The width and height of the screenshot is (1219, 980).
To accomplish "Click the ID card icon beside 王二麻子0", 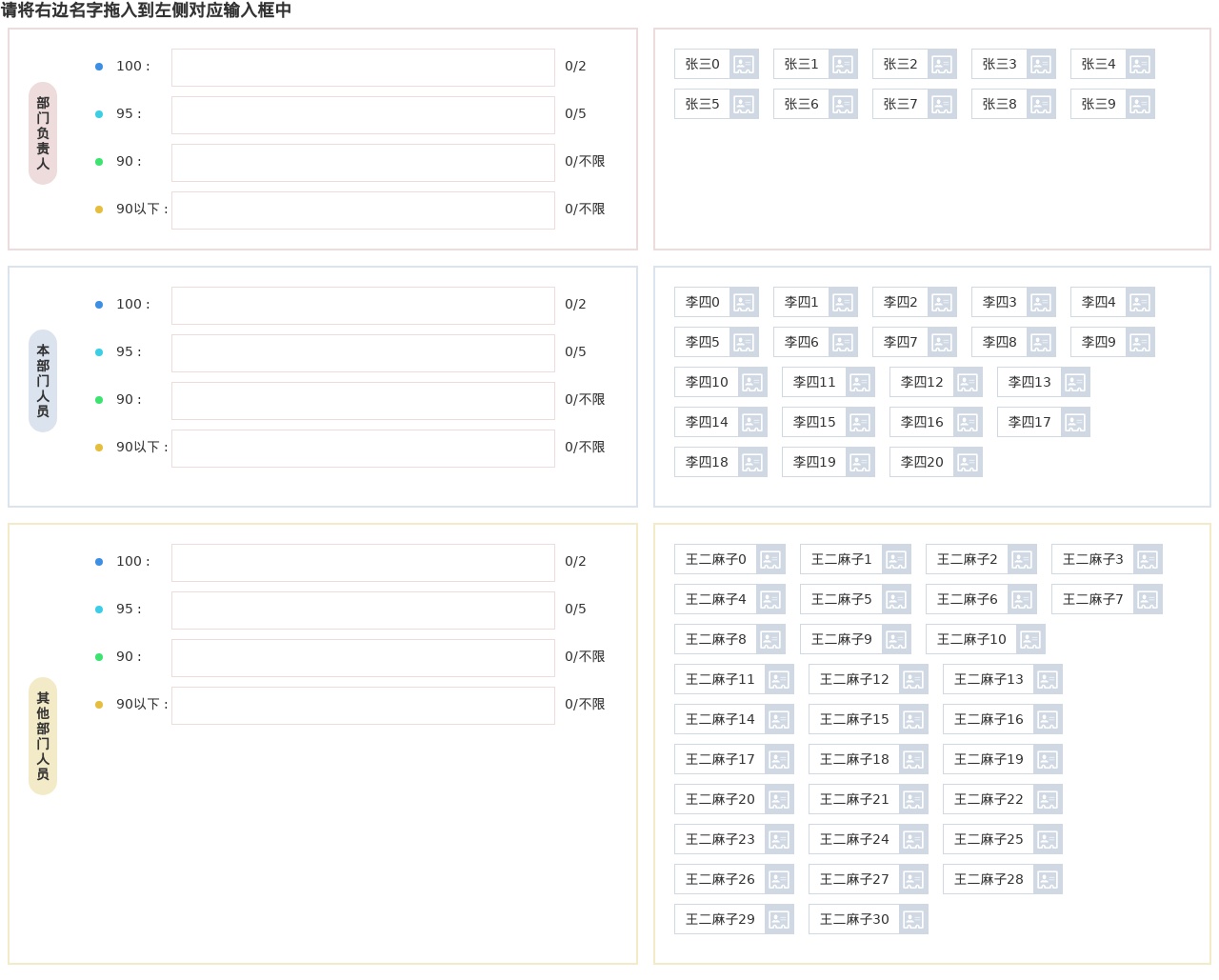I will pos(770,560).
